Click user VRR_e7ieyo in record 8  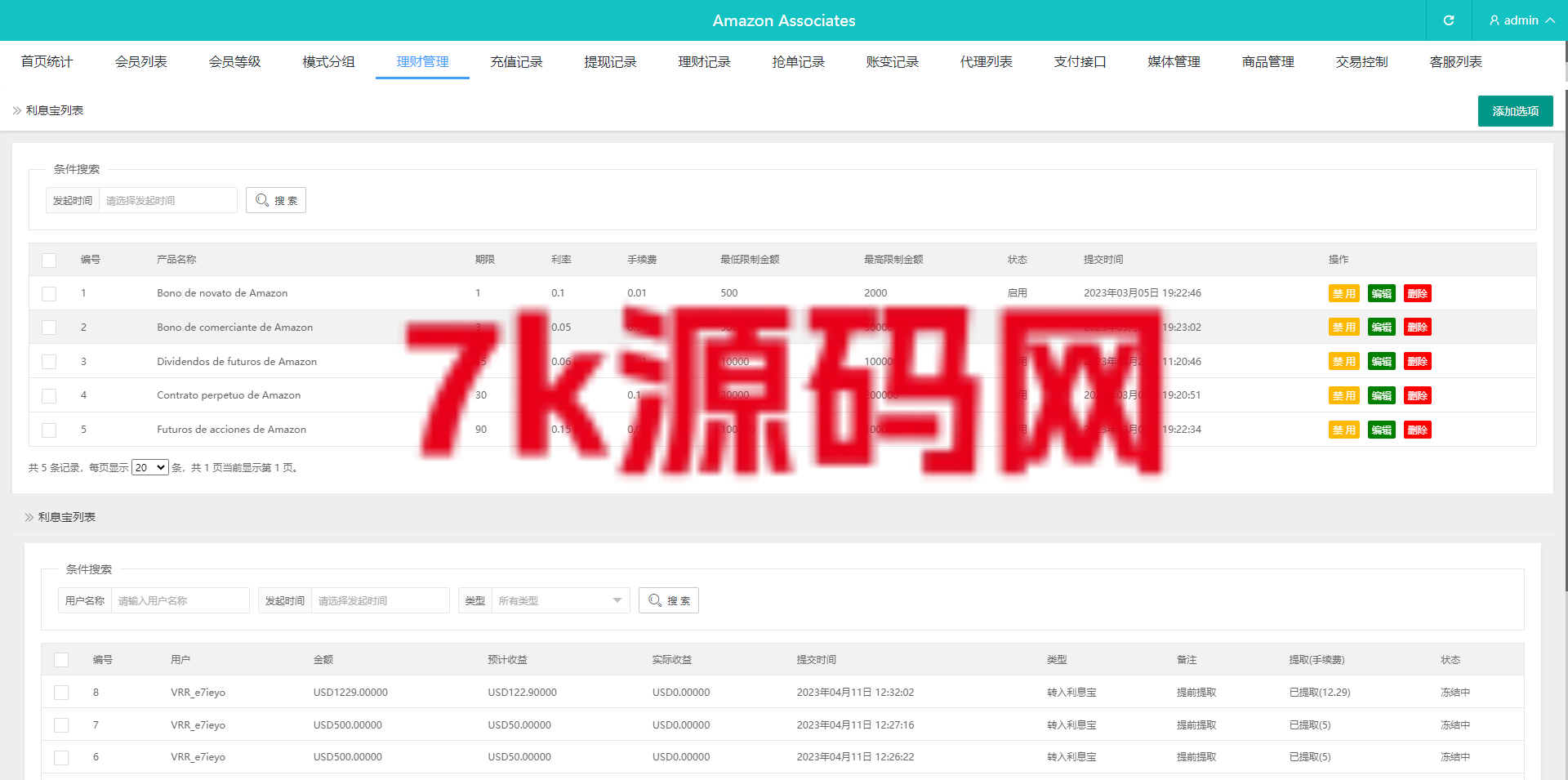click(x=198, y=693)
